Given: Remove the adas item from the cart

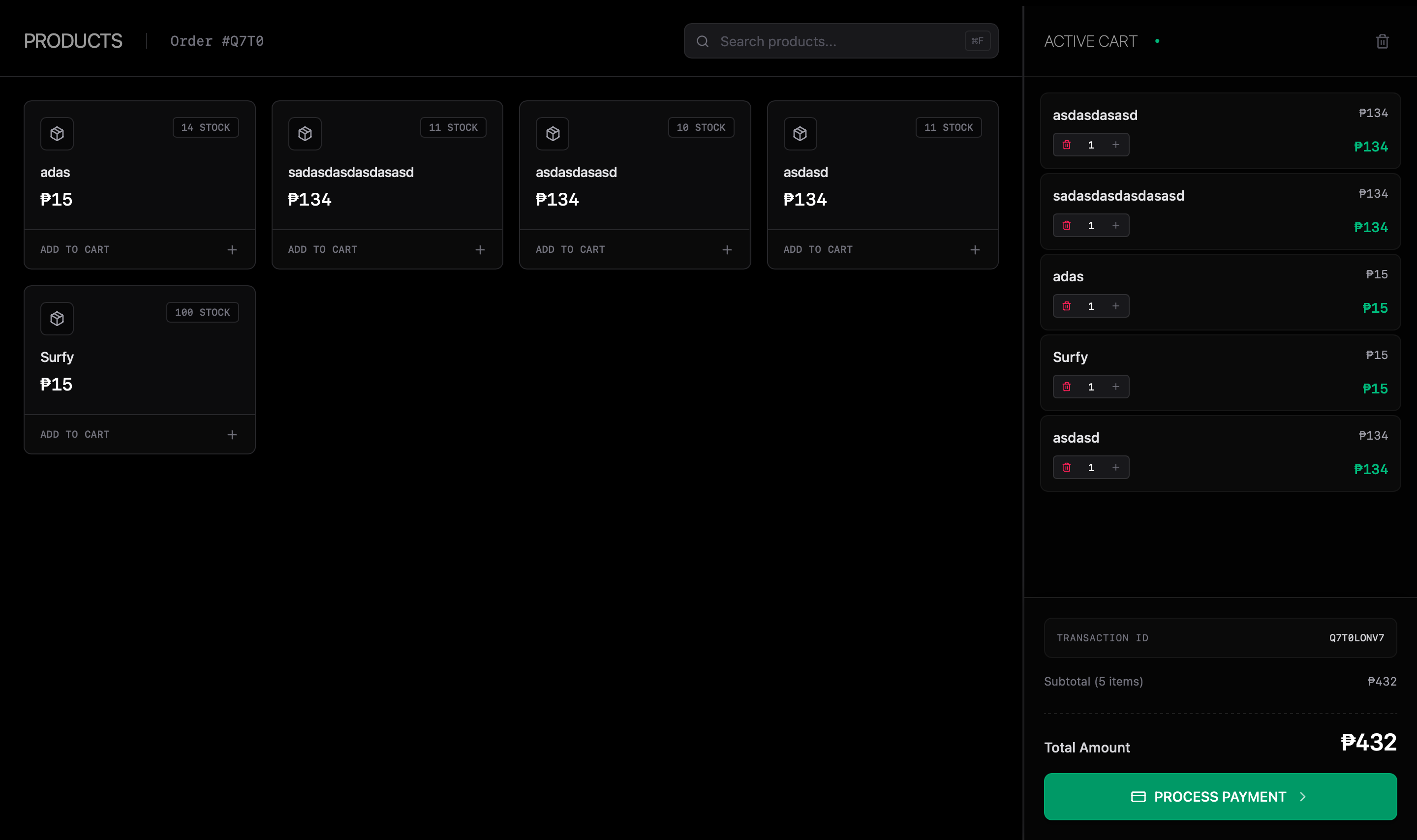Looking at the screenshot, I should (1067, 306).
